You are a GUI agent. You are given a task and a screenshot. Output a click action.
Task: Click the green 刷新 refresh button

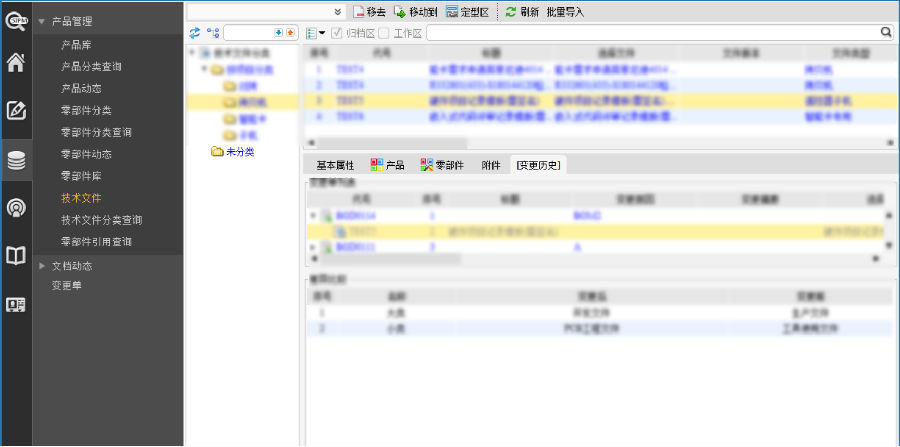[522, 12]
